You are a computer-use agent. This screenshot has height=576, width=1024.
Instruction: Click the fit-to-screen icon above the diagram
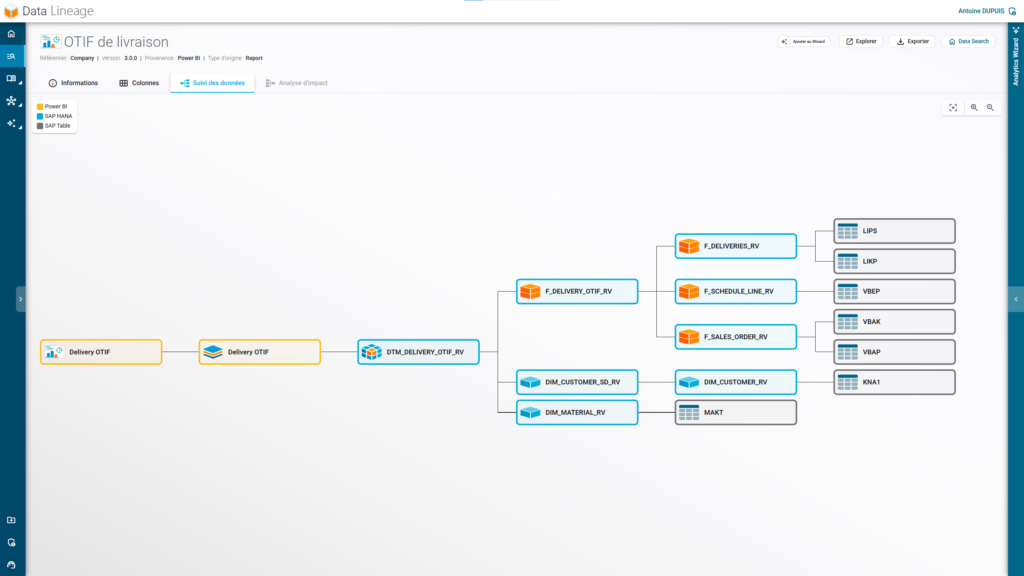[x=953, y=107]
